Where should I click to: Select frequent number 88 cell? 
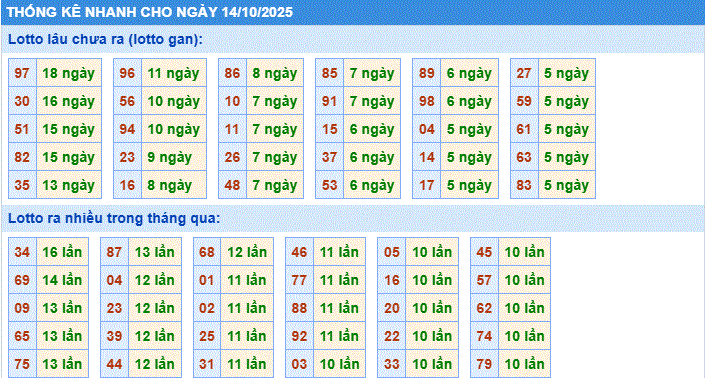(299, 308)
